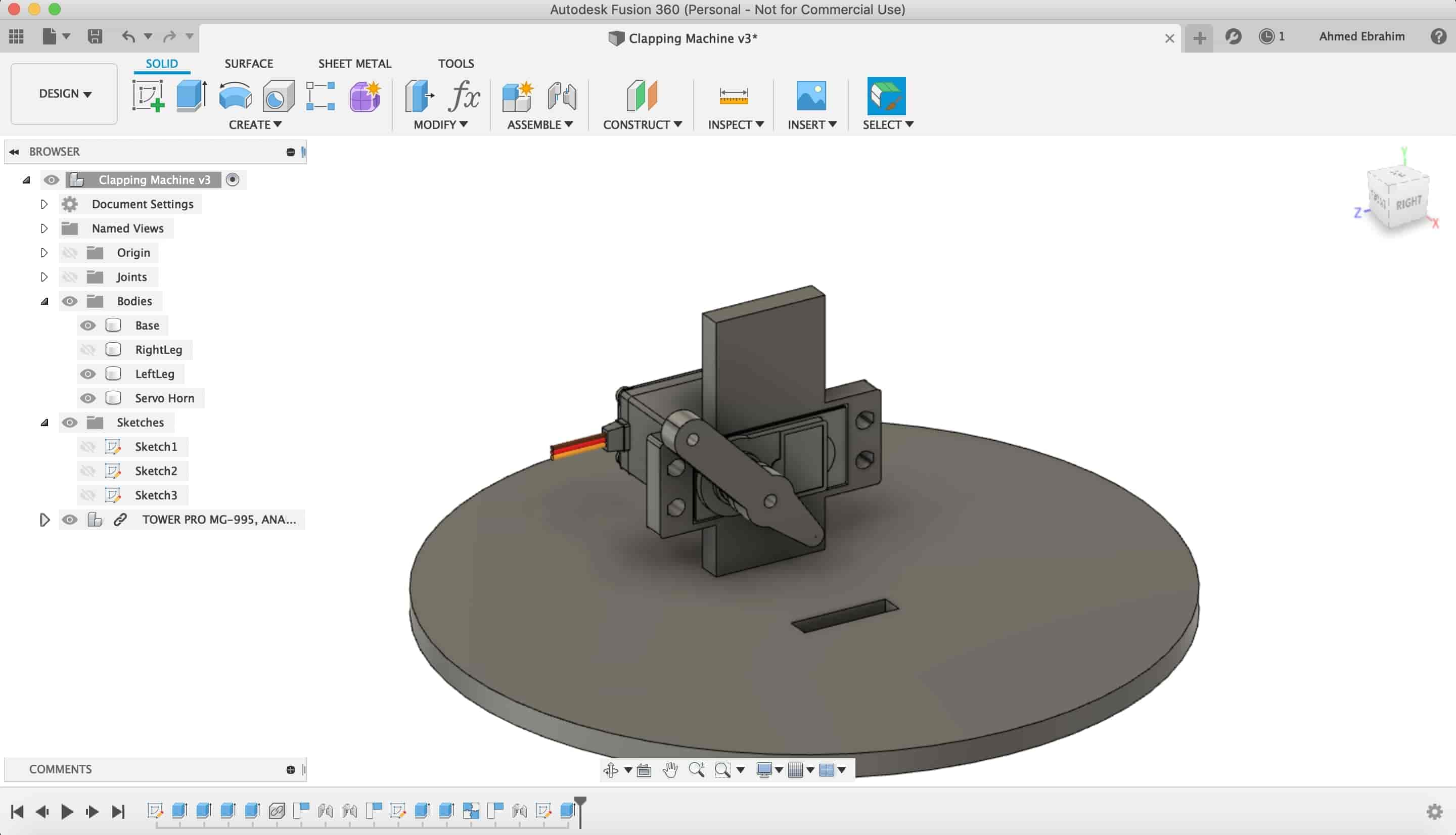Hide the LeftLeg body
This screenshot has height=835, width=1456.
(88, 374)
